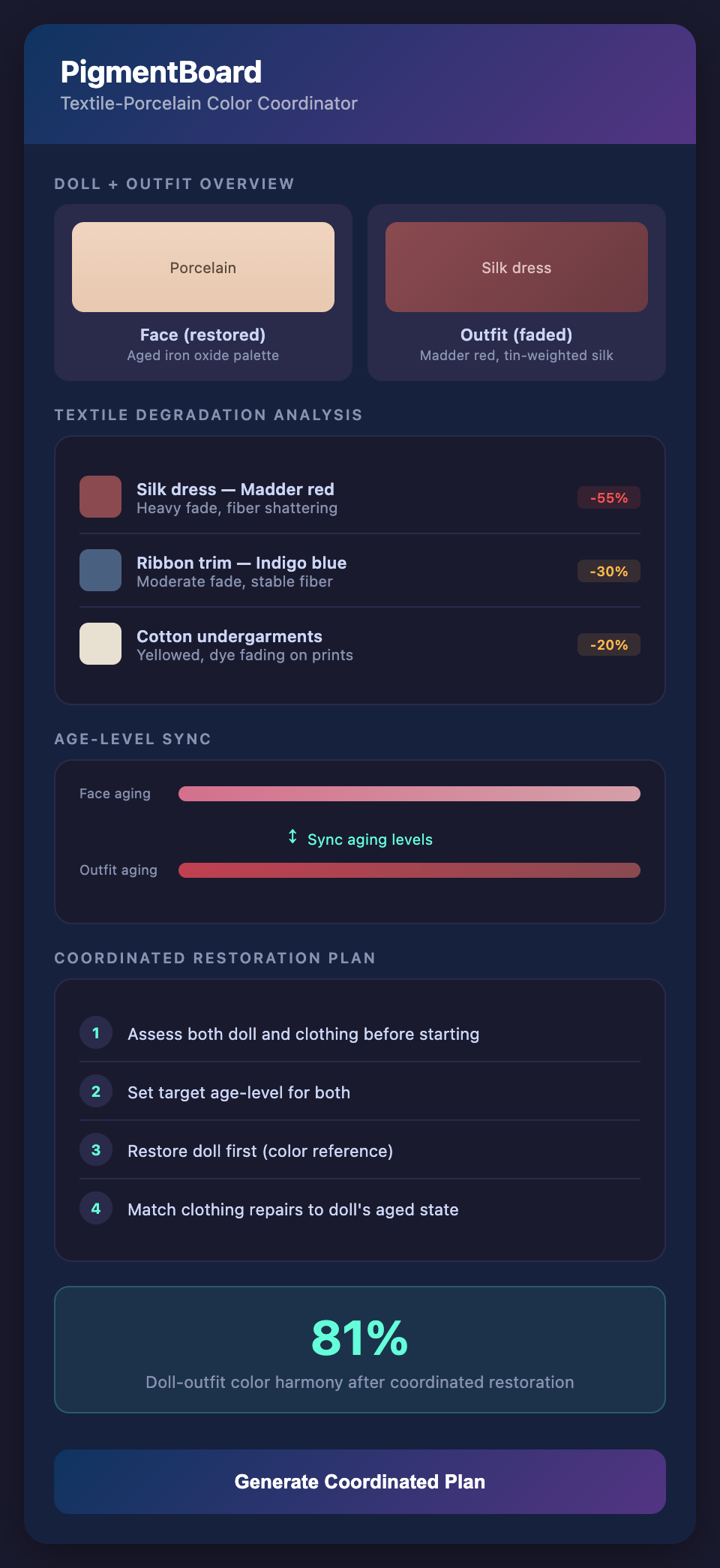Select the Outfit (faded) card
Image resolution: width=720 pixels, height=1568 pixels.
[516, 293]
